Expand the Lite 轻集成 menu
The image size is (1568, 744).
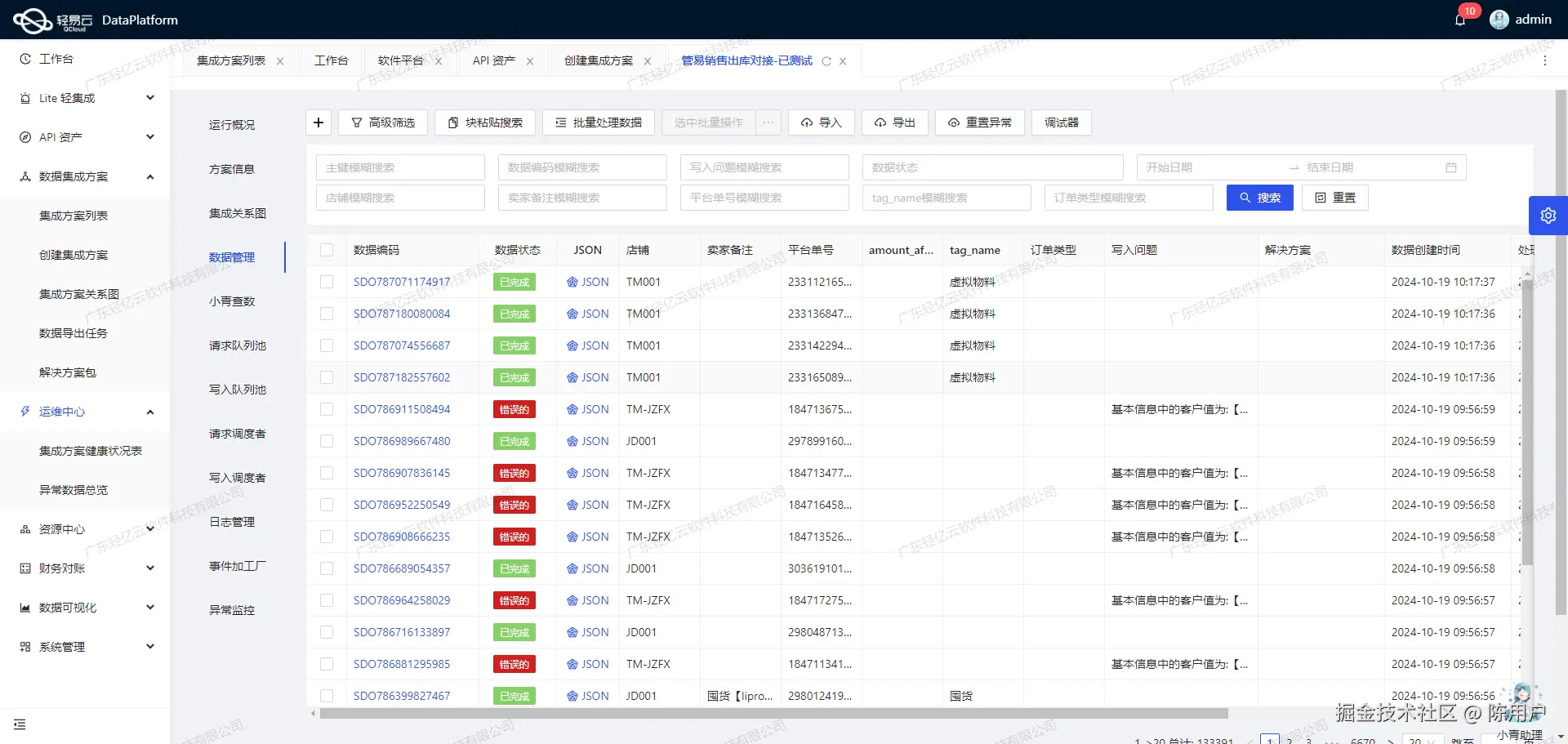tap(85, 98)
